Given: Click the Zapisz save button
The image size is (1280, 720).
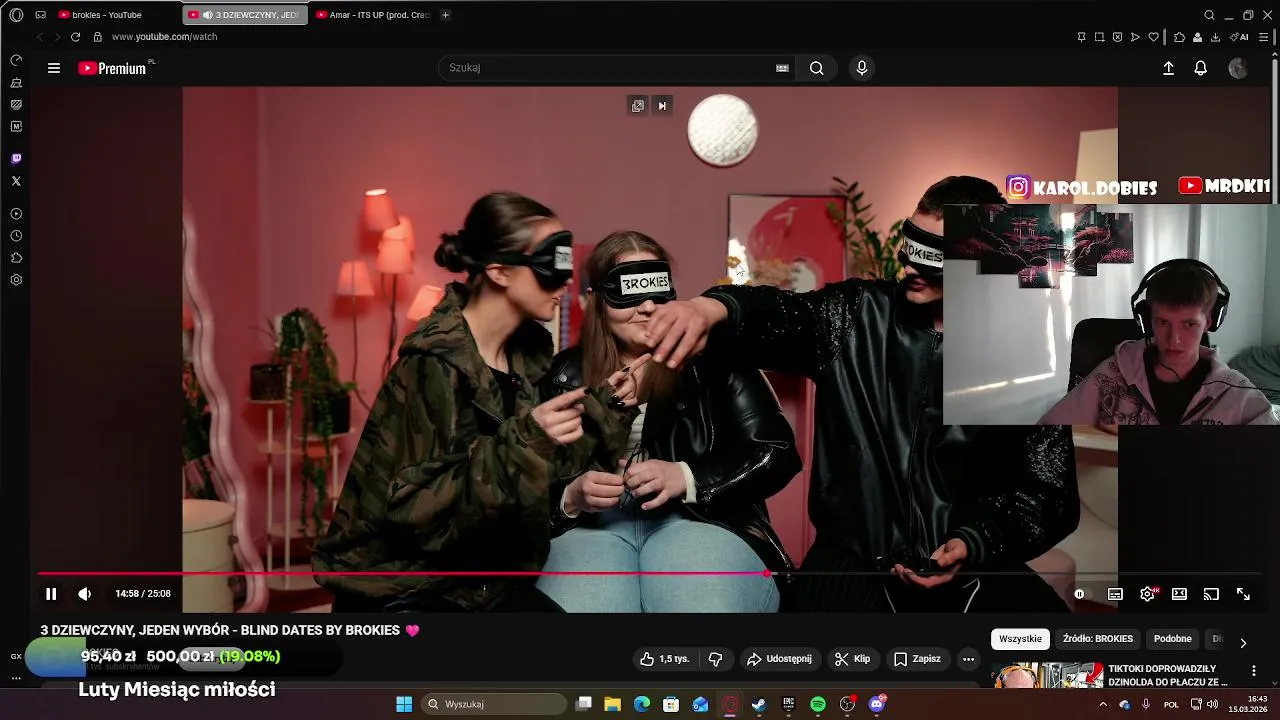Looking at the screenshot, I should point(917,659).
